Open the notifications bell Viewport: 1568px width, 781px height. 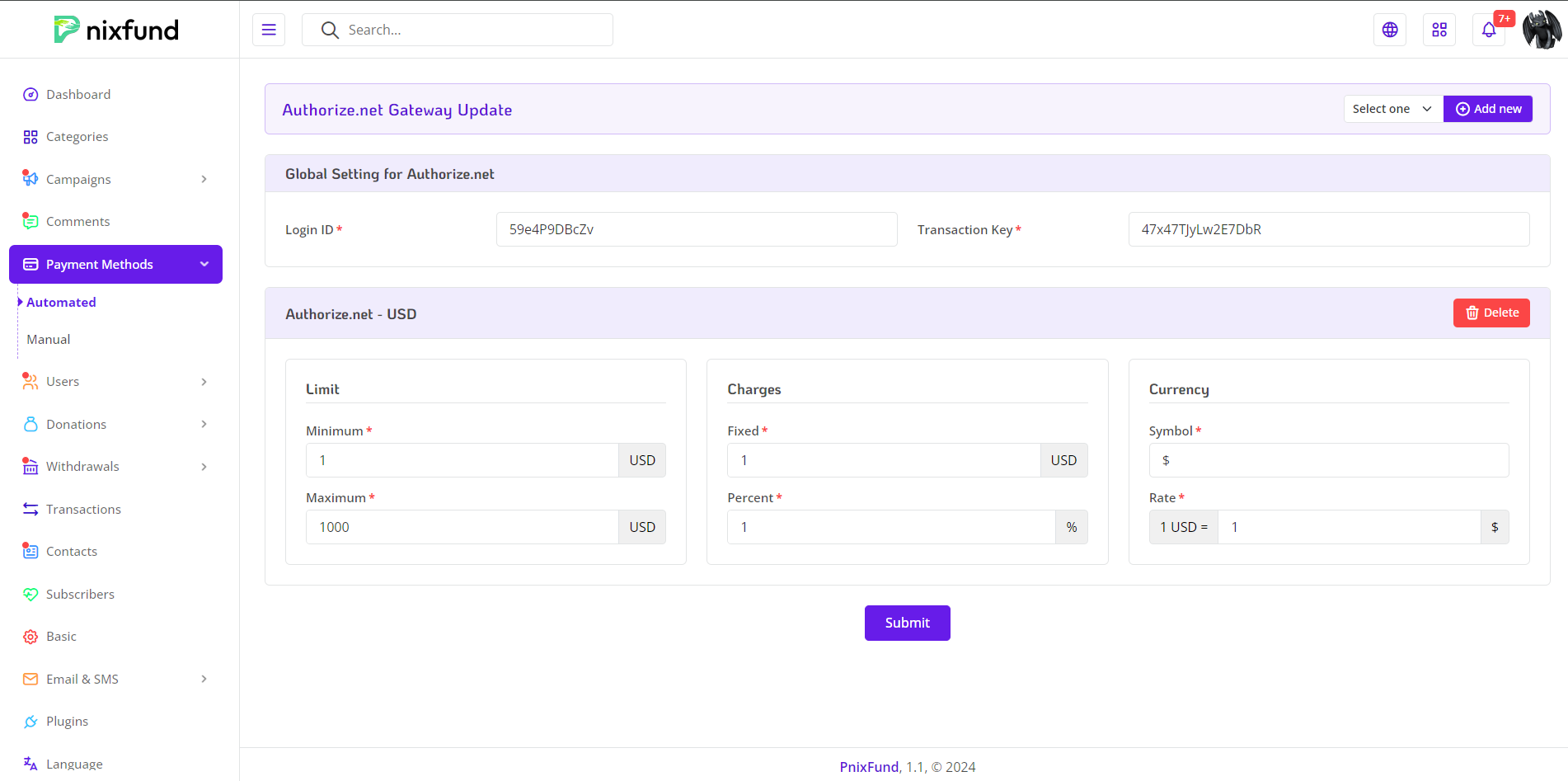tap(1489, 30)
